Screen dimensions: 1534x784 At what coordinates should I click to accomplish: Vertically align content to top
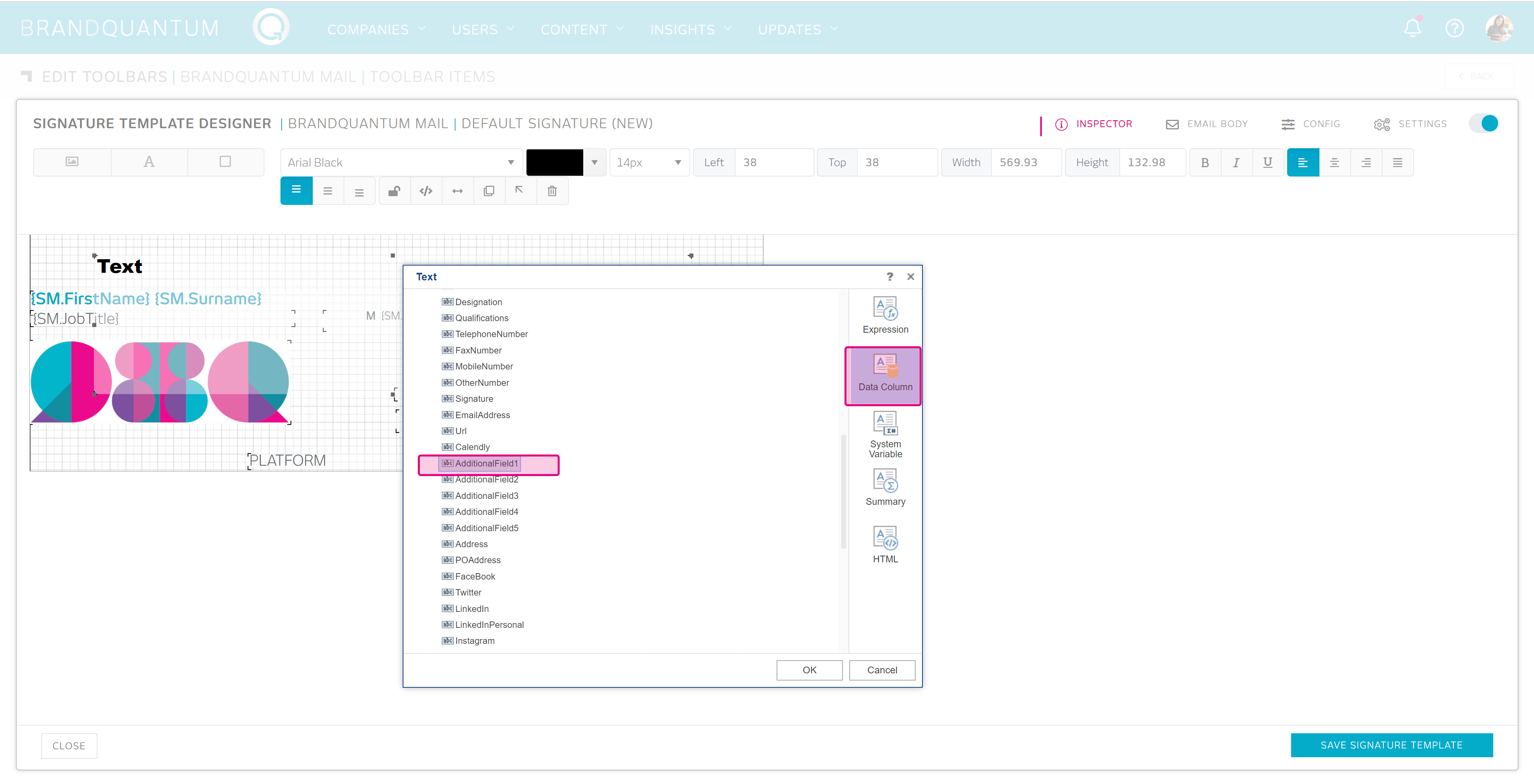click(296, 191)
